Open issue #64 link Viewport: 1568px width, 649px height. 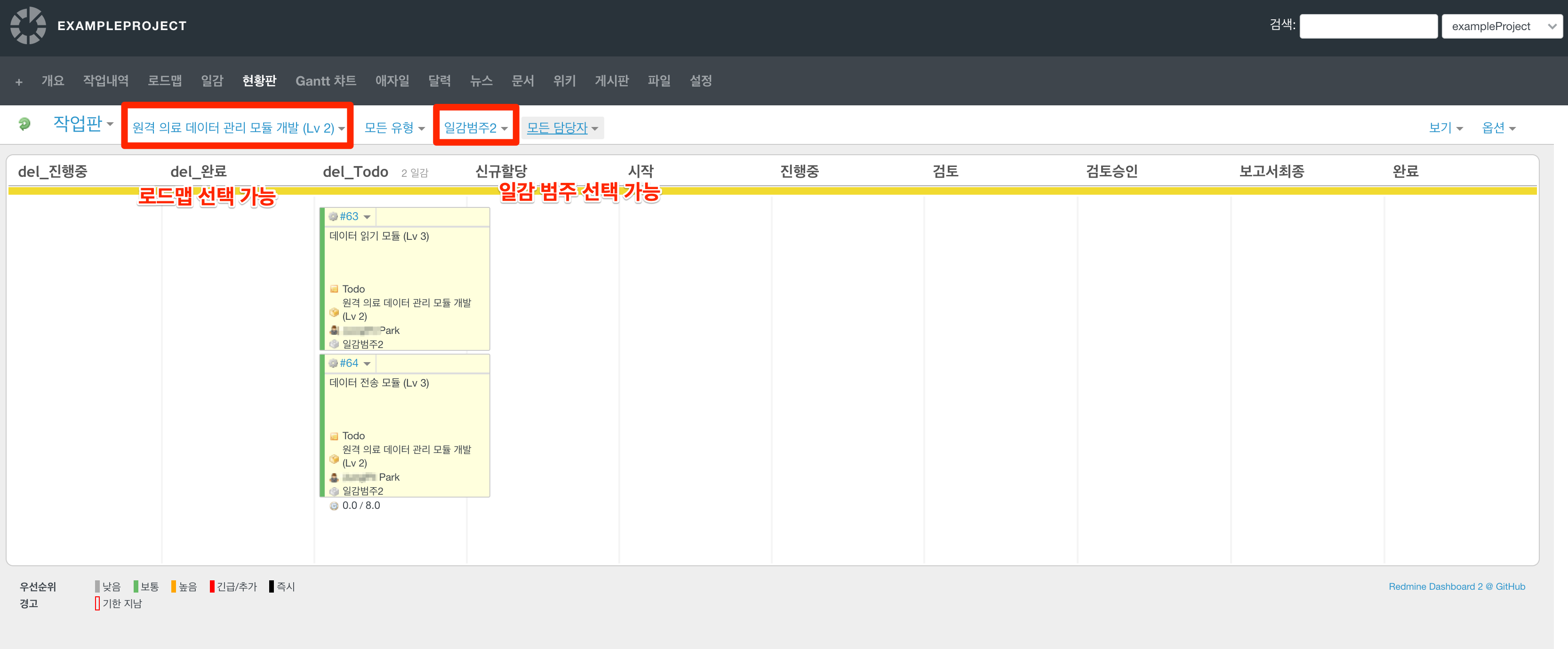coord(349,363)
